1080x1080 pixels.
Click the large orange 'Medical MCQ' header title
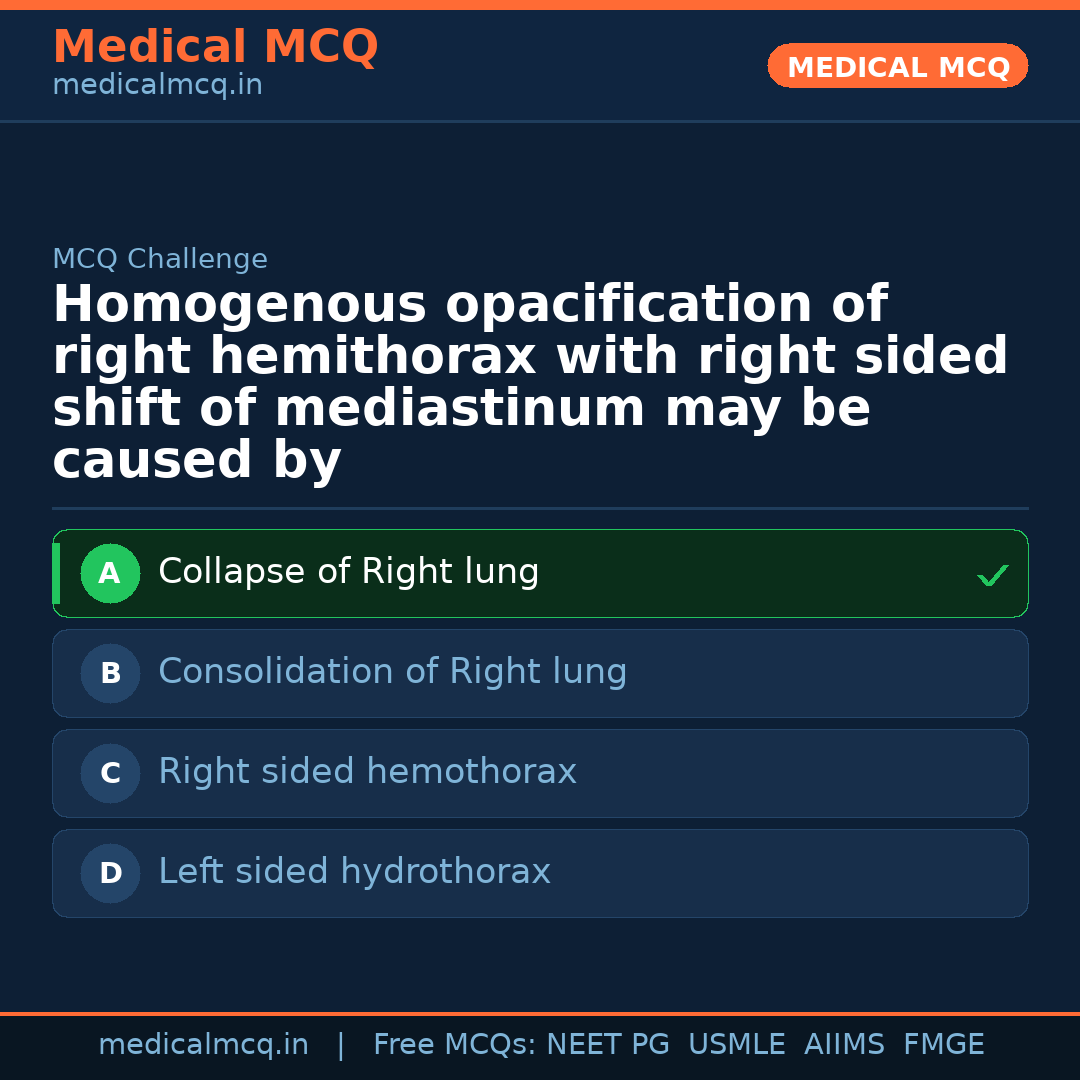click(x=215, y=47)
